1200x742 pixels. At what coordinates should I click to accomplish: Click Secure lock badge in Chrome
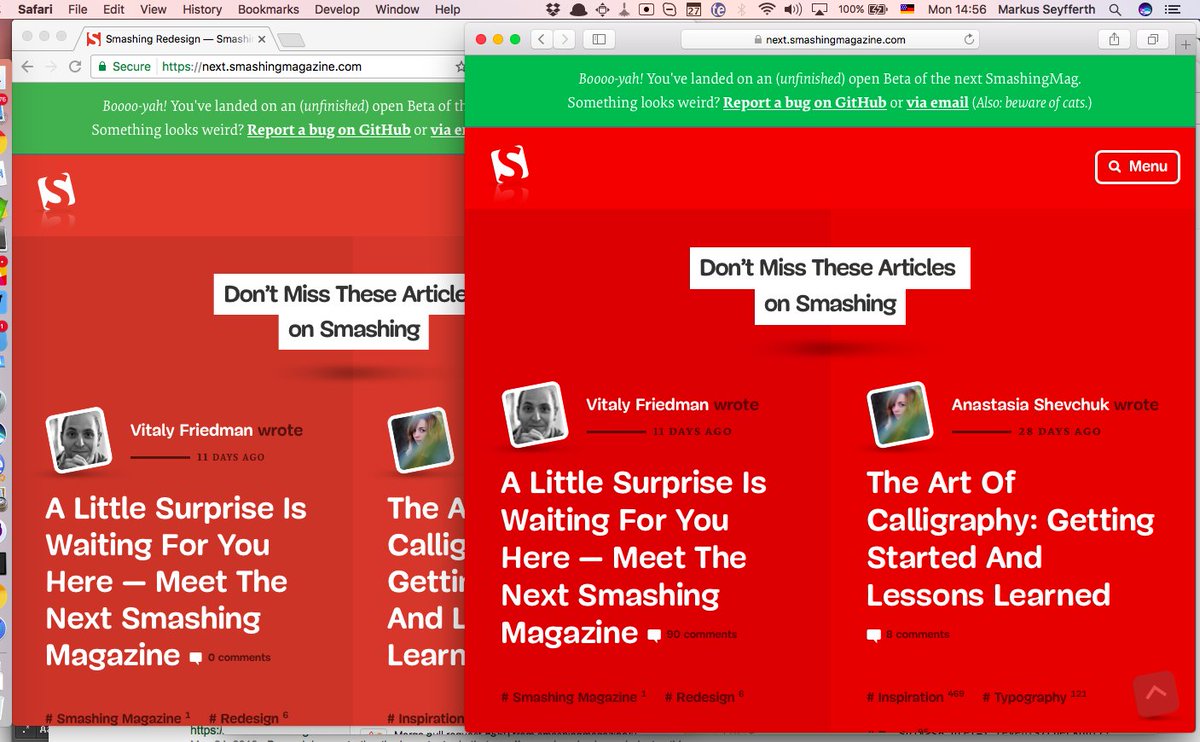[124, 67]
